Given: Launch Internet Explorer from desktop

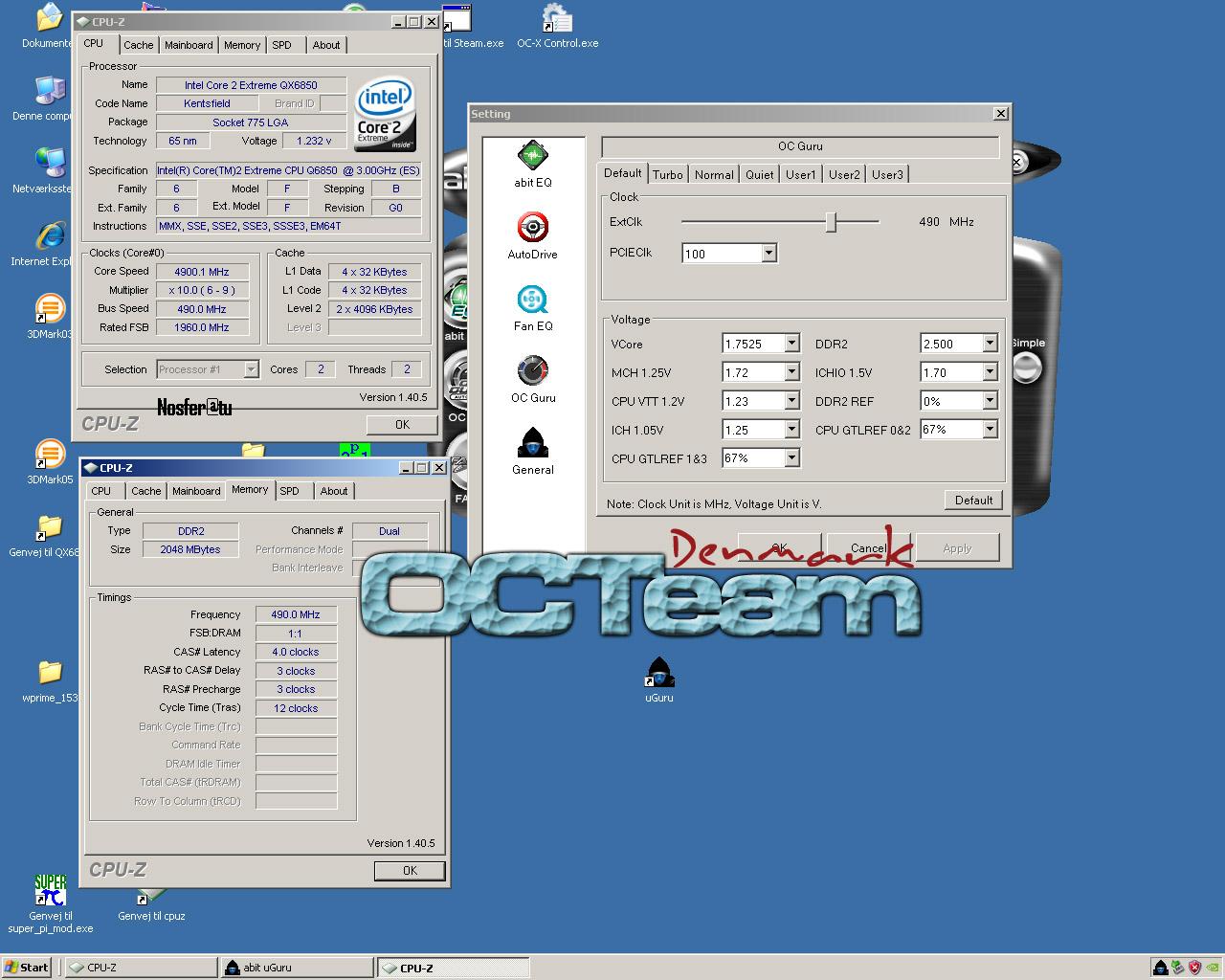Looking at the screenshot, I should [x=48, y=244].
